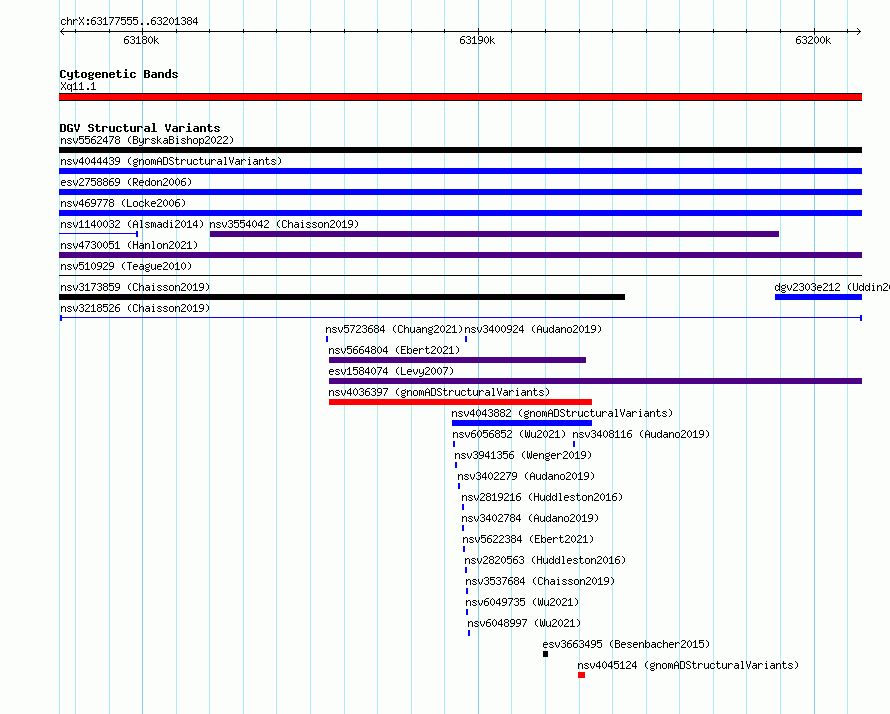Select nsv2820563 (Huddleston2016) label
The image size is (890, 714).
click(x=545, y=560)
